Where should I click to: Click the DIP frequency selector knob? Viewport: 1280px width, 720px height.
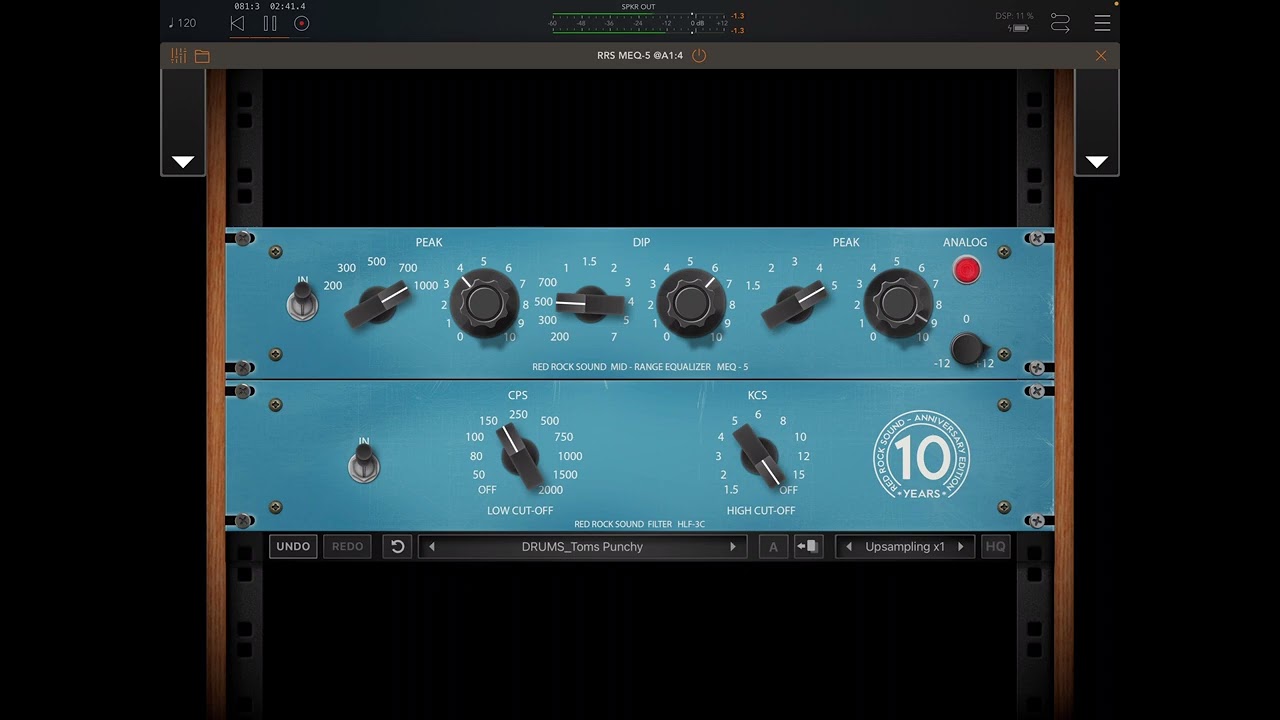(x=590, y=303)
